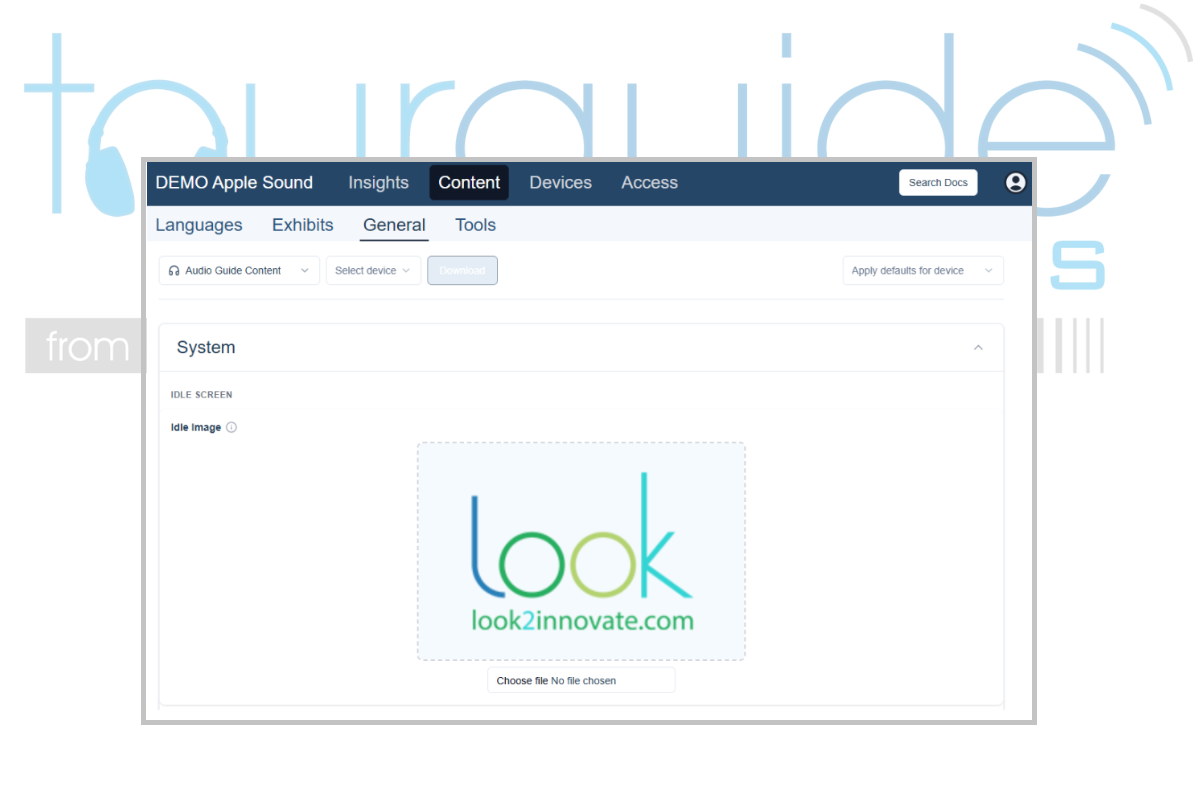1200x800 pixels.
Task: Expand the Apply defaults for device dropdown
Action: click(x=922, y=271)
